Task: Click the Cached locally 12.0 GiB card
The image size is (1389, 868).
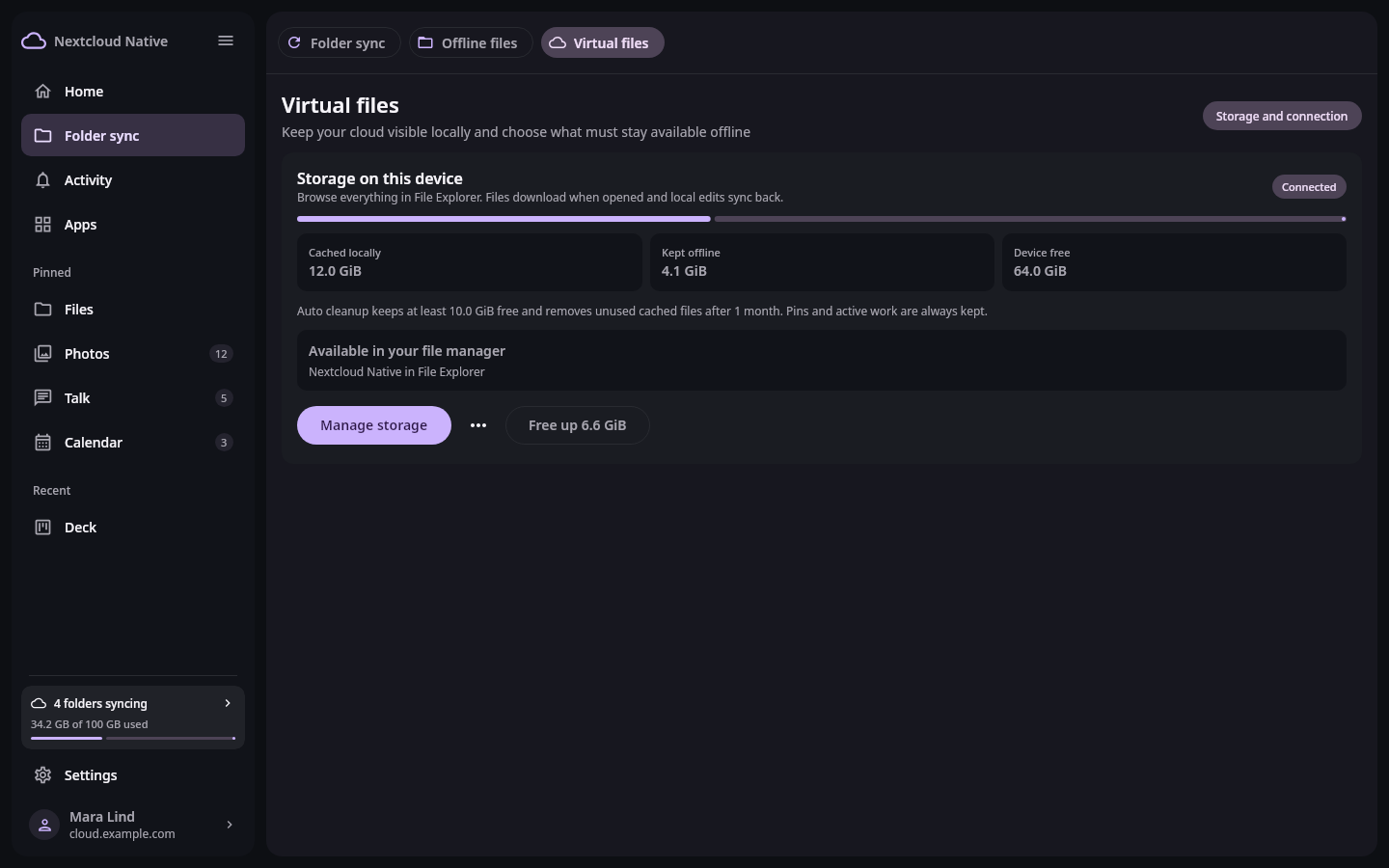Action: [x=469, y=262]
